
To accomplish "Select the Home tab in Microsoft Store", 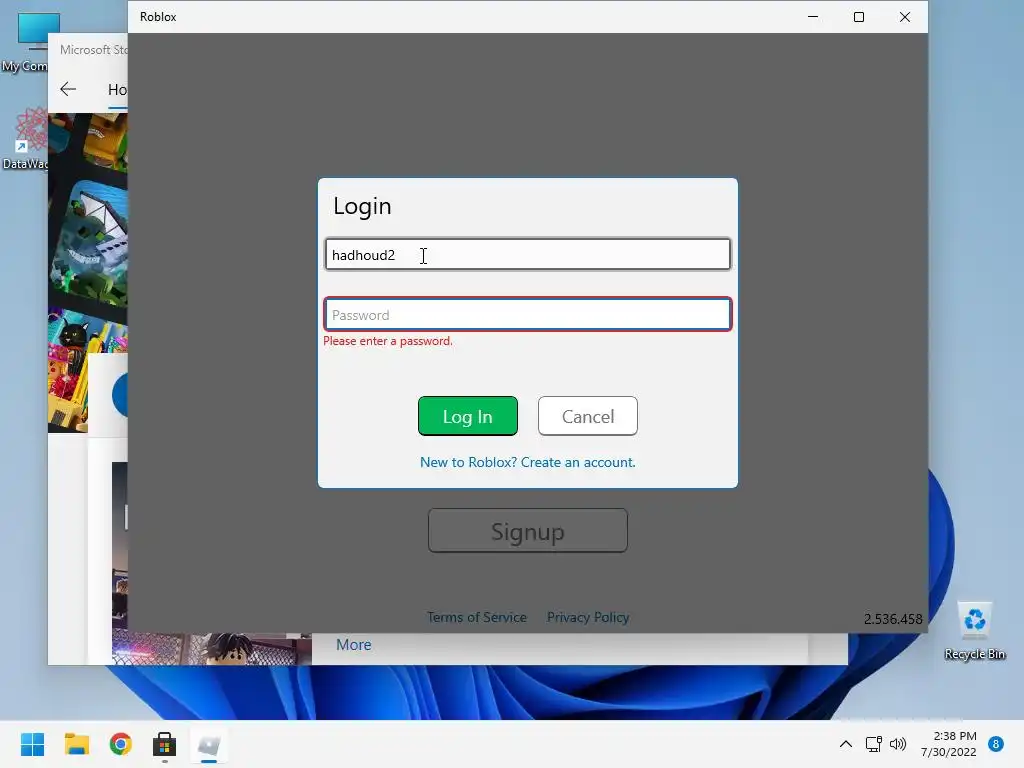I will pyautogui.click(x=118, y=90).
